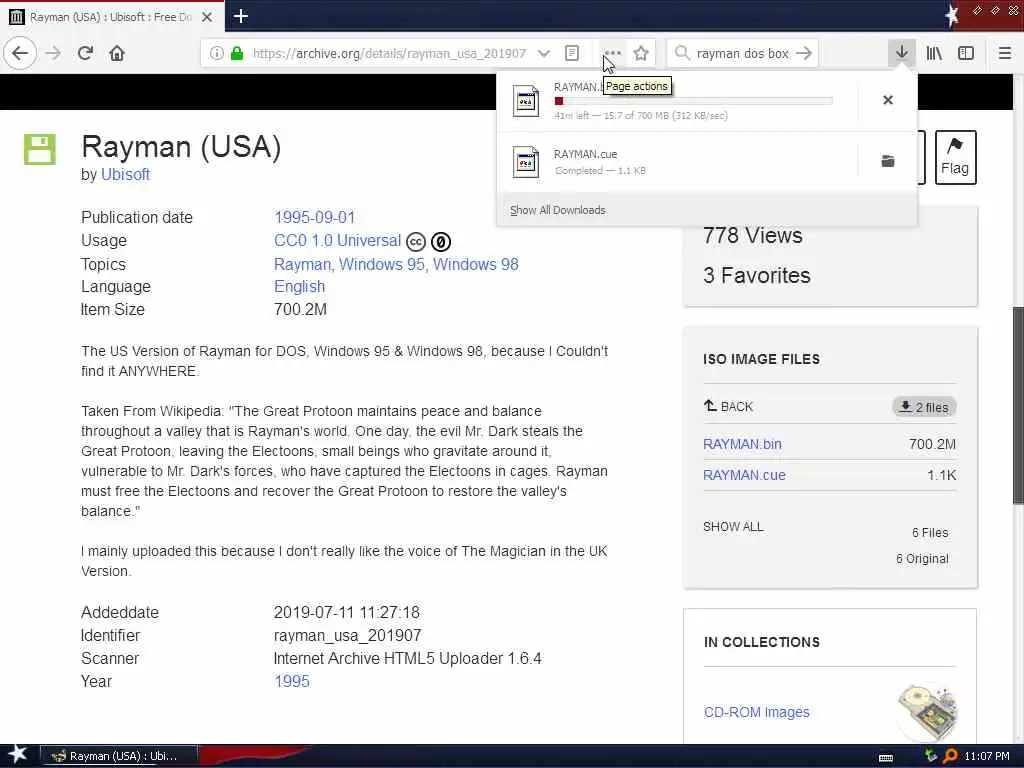Image resolution: width=1024 pixels, height=768 pixels.
Task: Bookmark this page with the star
Action: (641, 53)
